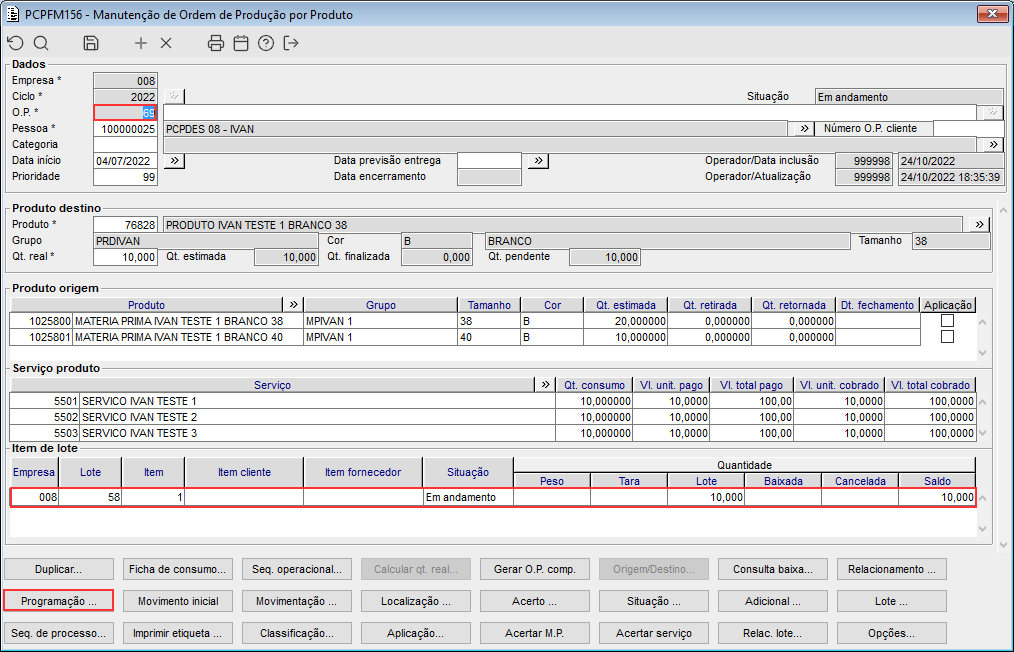Expand lookup arrow beside Data previsão entrega
This screenshot has width=1014, height=652.
pyautogui.click(x=537, y=160)
